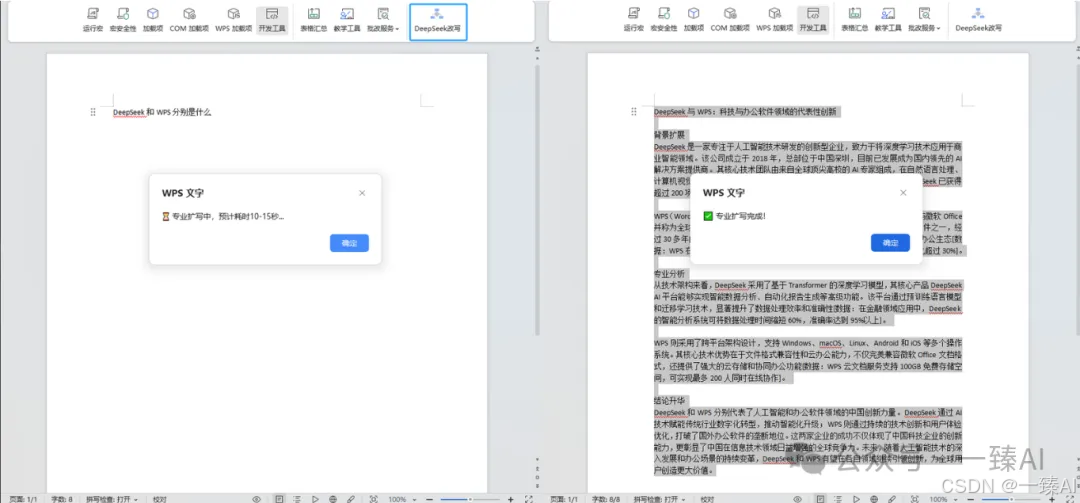The height and width of the screenshot is (503, 1080).
Task: Confirm 确定 in the 专业扩写中 dialog
Action: click(x=349, y=243)
